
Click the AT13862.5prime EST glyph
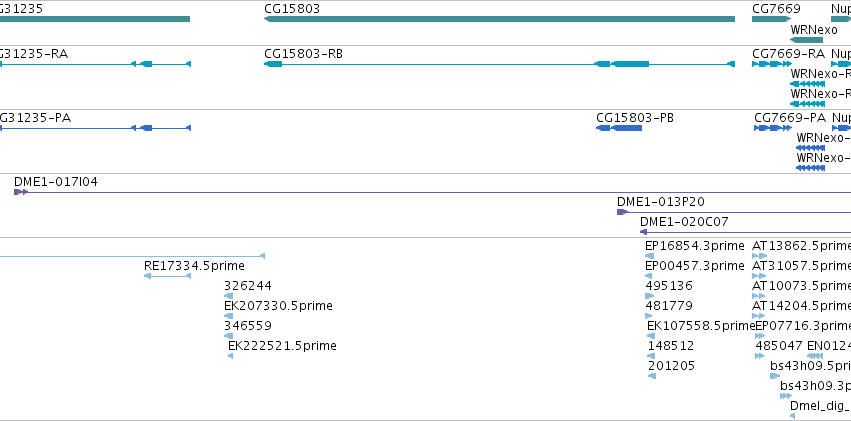(x=760, y=256)
